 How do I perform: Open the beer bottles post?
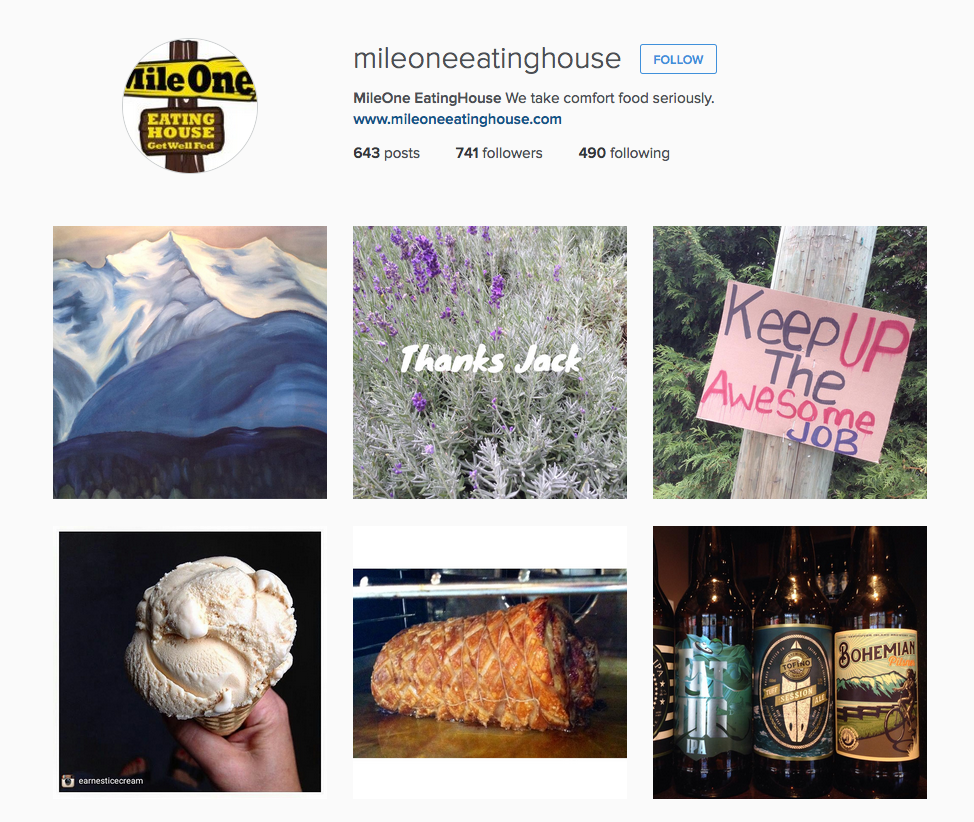click(x=790, y=662)
